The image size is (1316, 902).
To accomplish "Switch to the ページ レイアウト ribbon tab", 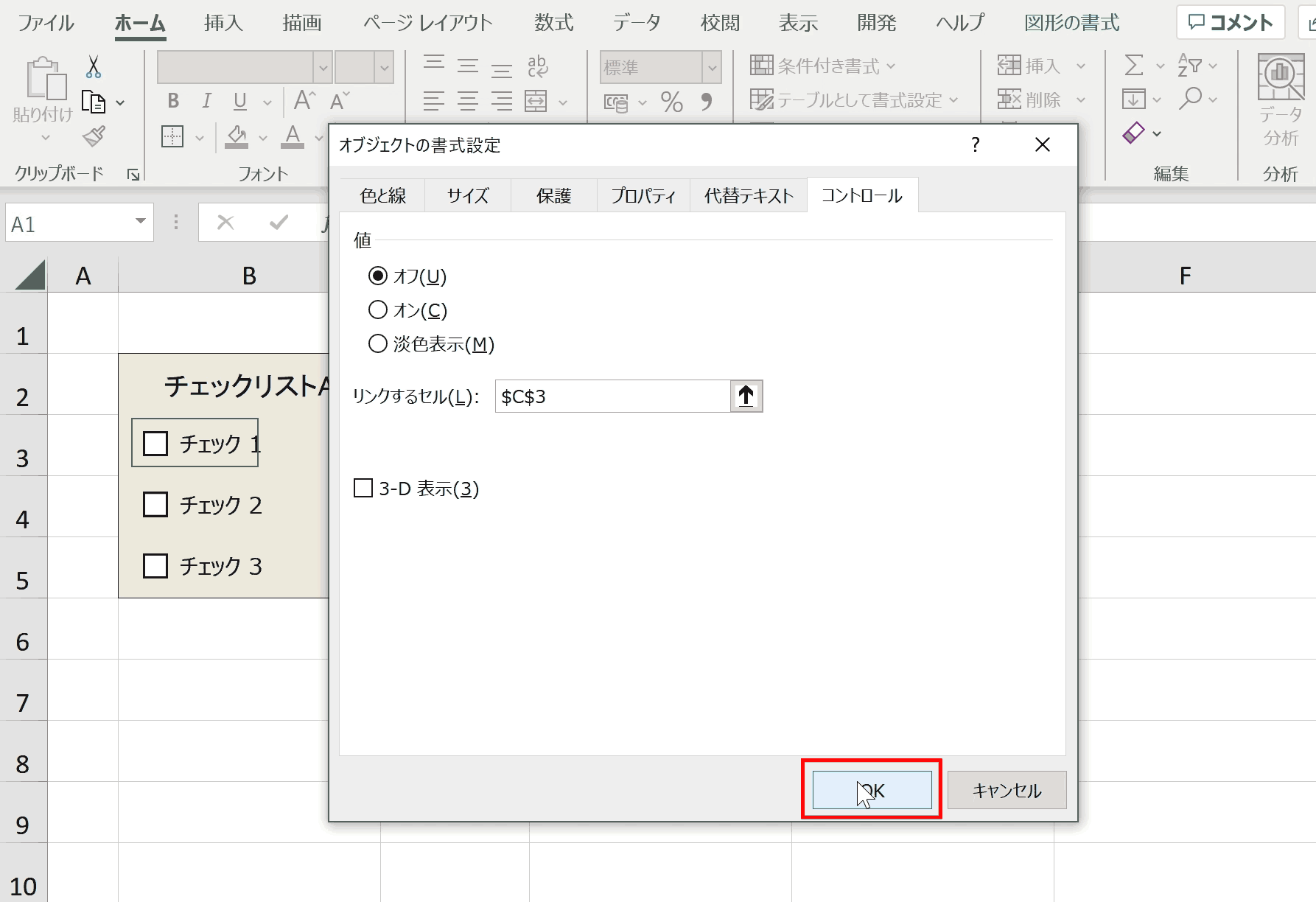I will 427,23.
